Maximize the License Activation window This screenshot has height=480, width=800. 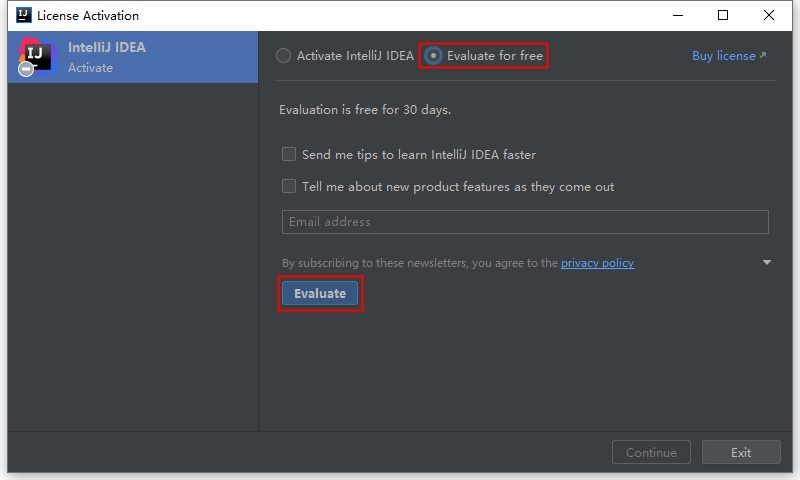point(723,15)
